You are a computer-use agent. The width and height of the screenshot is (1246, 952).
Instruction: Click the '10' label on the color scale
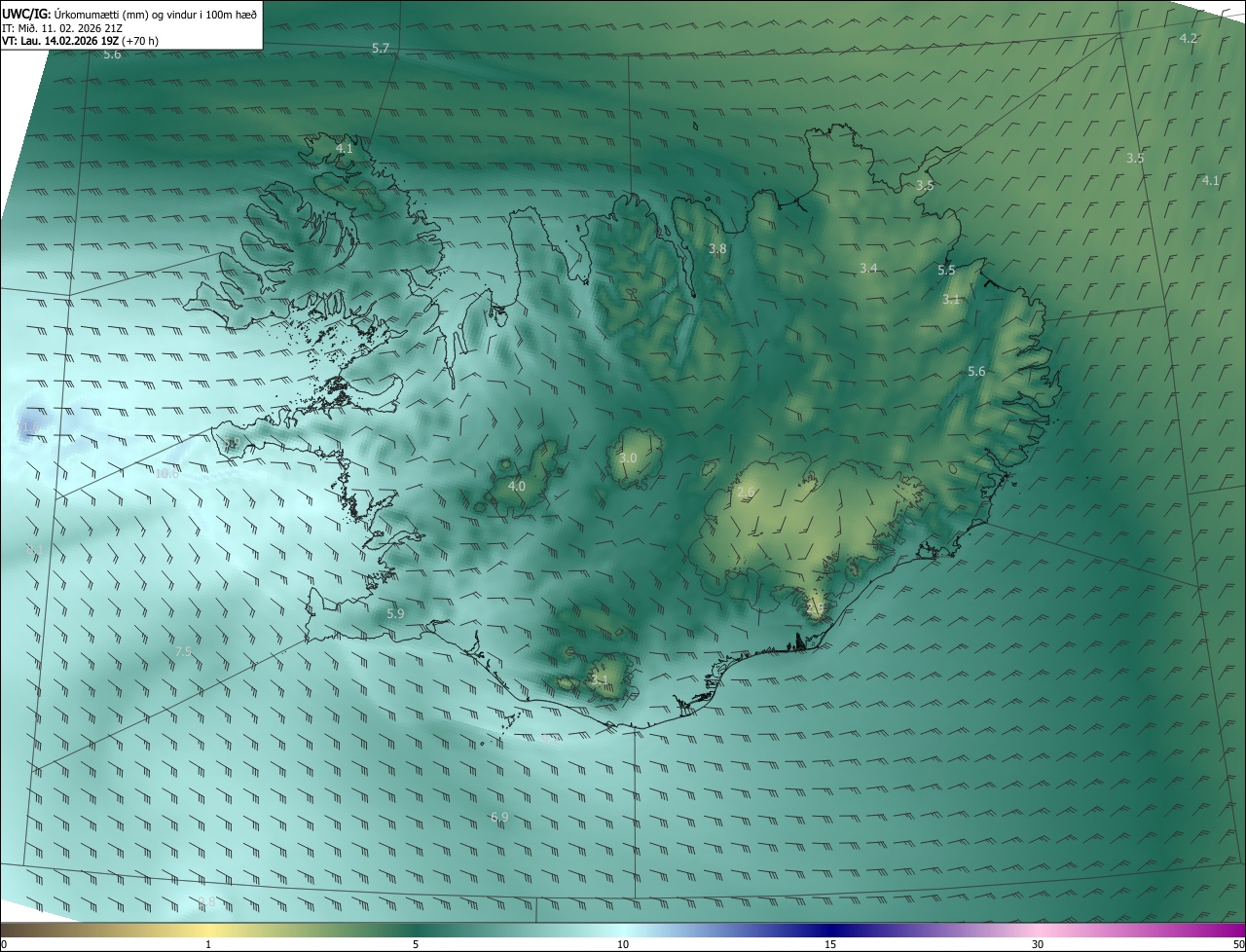pos(623,944)
